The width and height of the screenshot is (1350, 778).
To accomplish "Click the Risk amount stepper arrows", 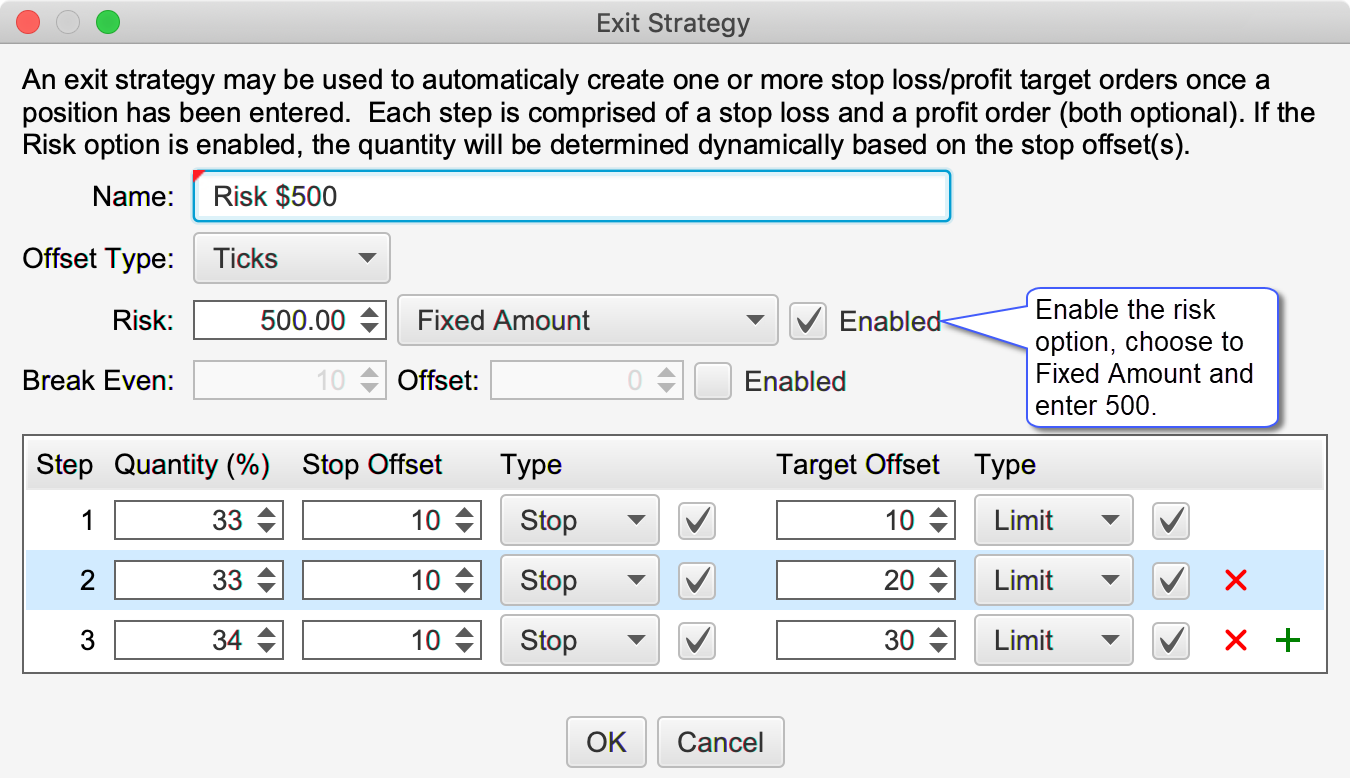I will 369,321.
